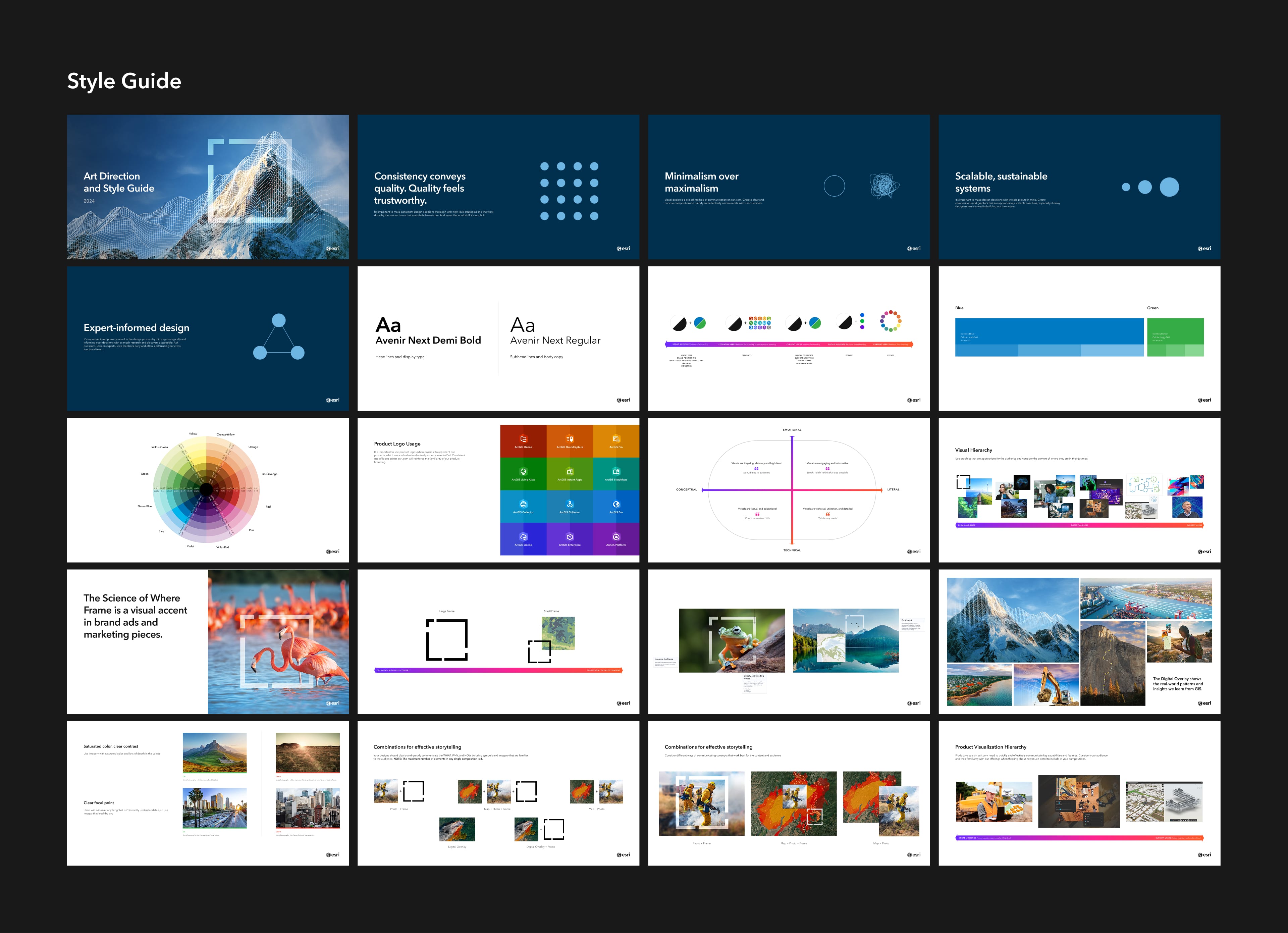Click the Avenir Next Demi Bold heading
The height and width of the screenshot is (933, 1288).
[x=428, y=340]
